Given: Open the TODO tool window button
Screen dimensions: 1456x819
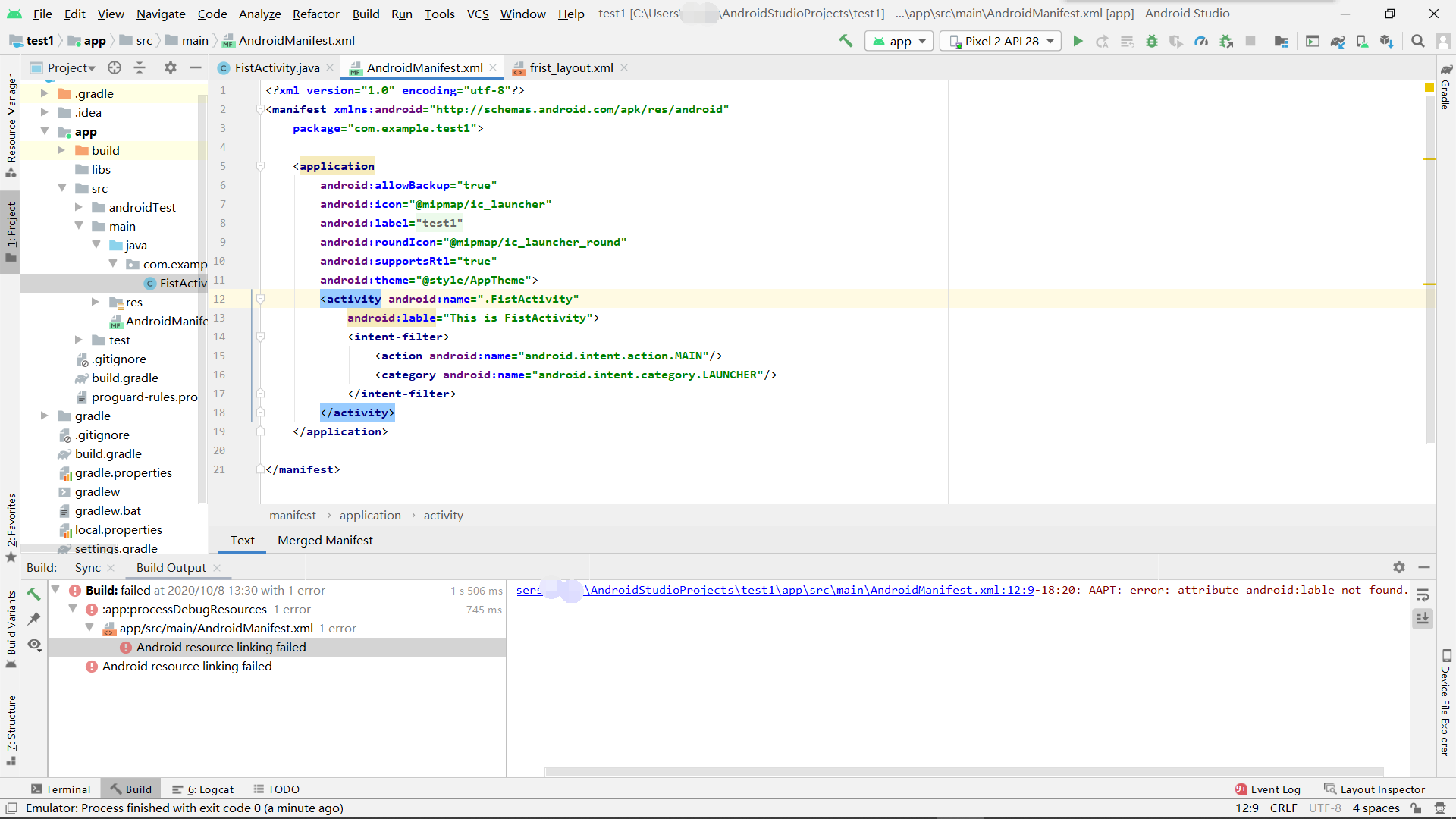Looking at the screenshot, I should pyautogui.click(x=276, y=789).
